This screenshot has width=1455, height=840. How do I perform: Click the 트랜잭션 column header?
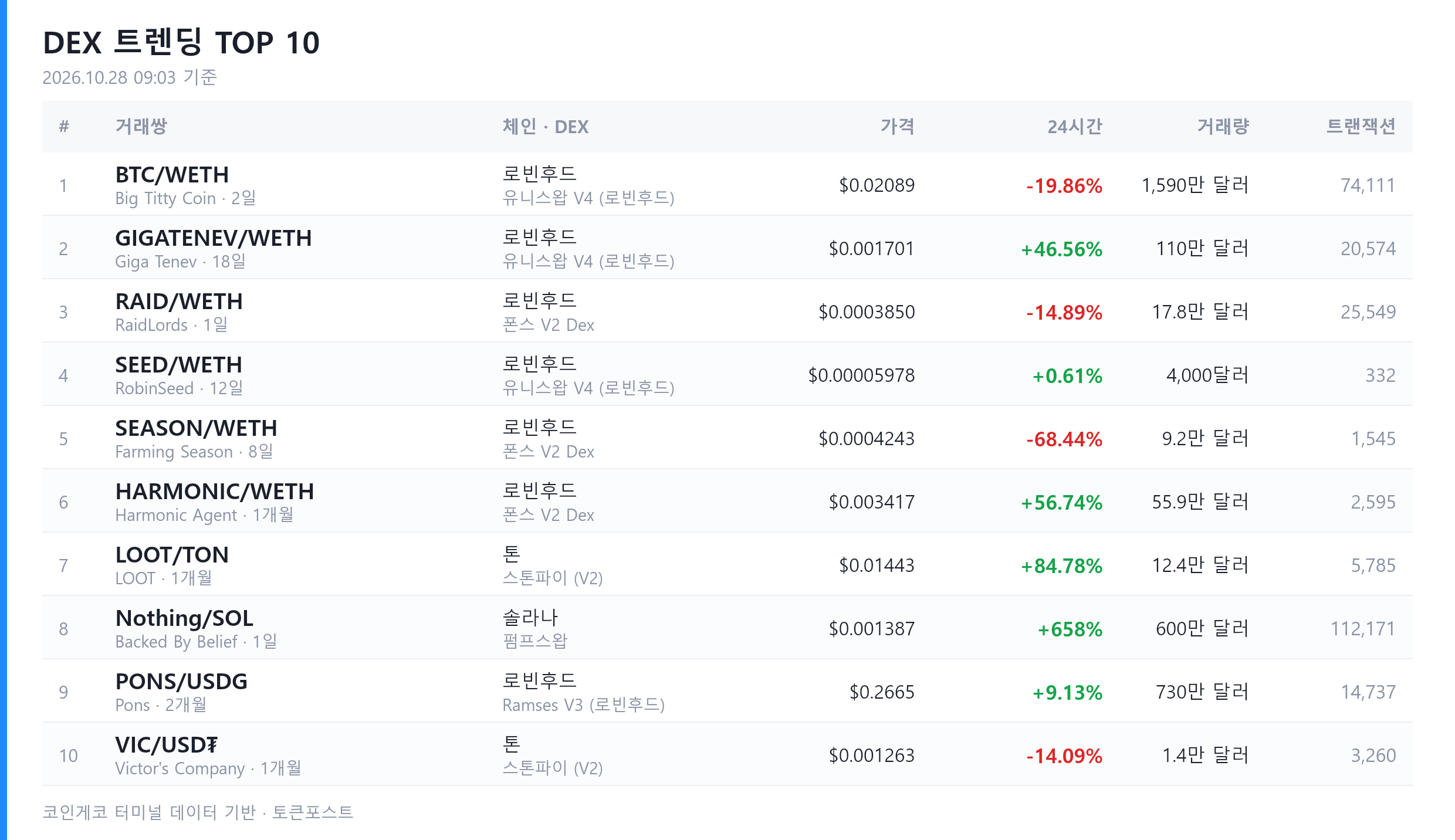tap(1361, 127)
